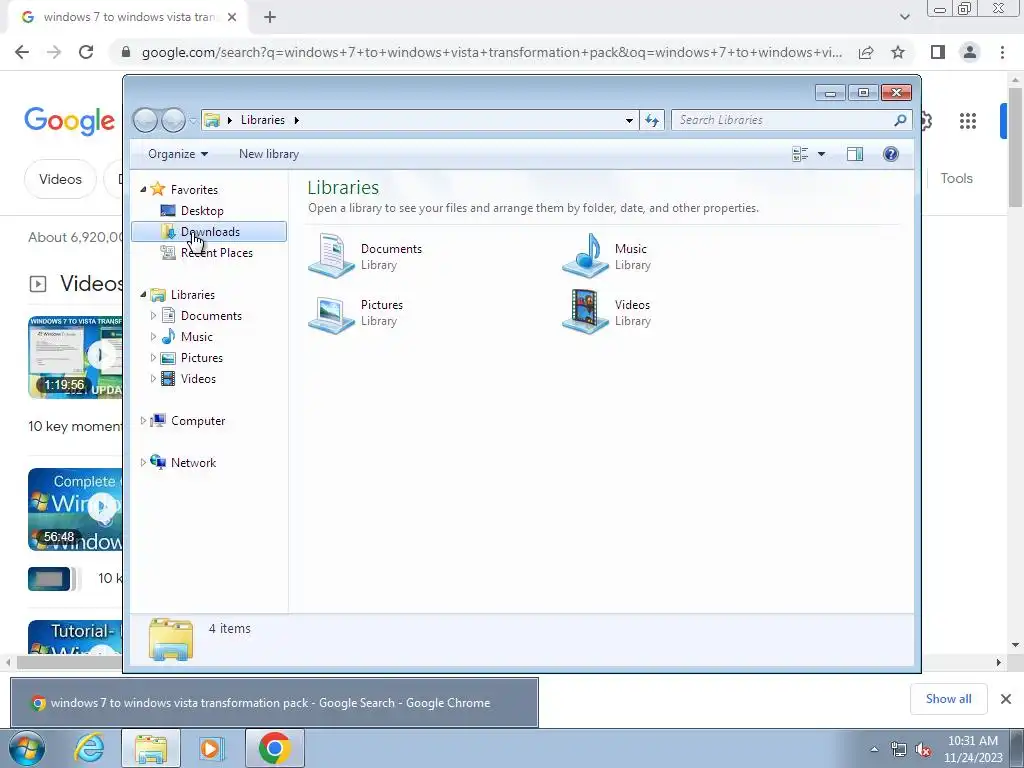The image size is (1024, 768).
Task: Open Google apps grid
Action: click(x=968, y=121)
